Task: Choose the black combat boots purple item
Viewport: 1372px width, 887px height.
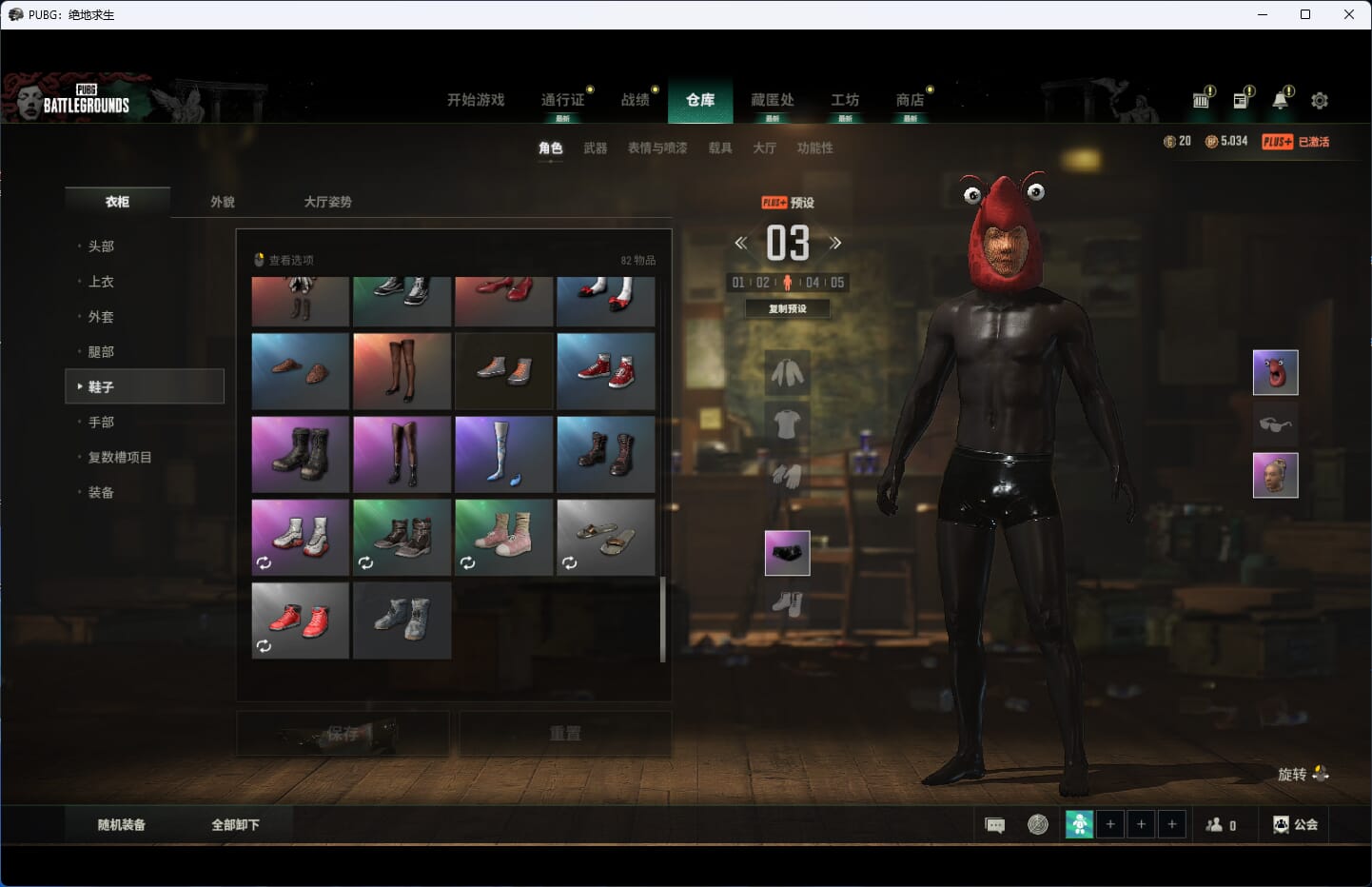Action: pyautogui.click(x=300, y=454)
